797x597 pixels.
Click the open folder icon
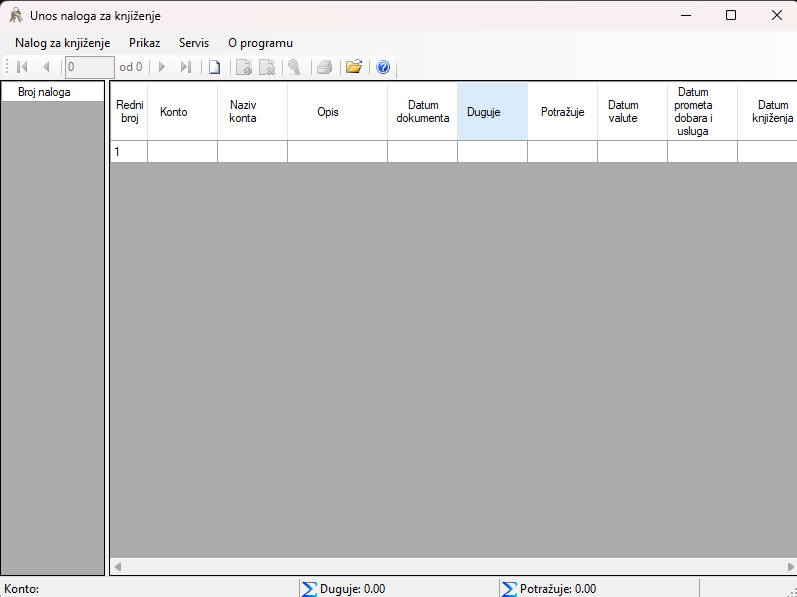click(354, 67)
